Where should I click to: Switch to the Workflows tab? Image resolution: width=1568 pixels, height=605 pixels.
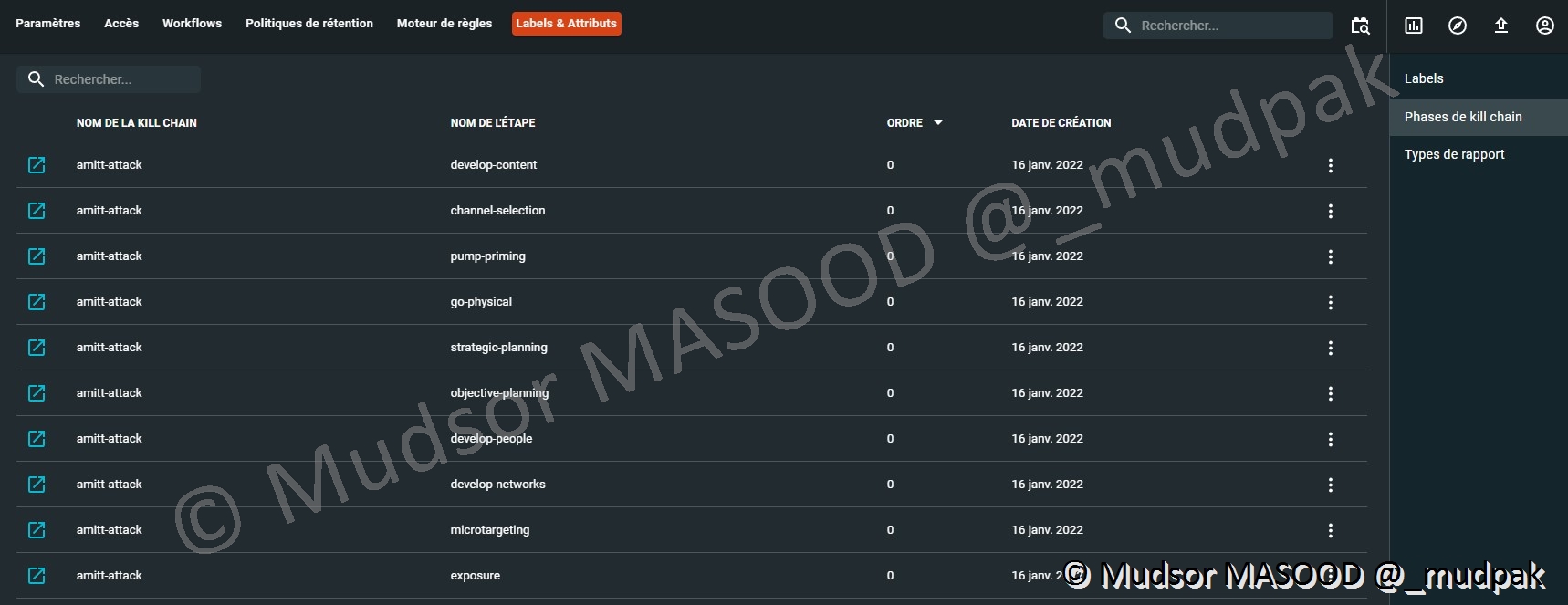click(192, 24)
